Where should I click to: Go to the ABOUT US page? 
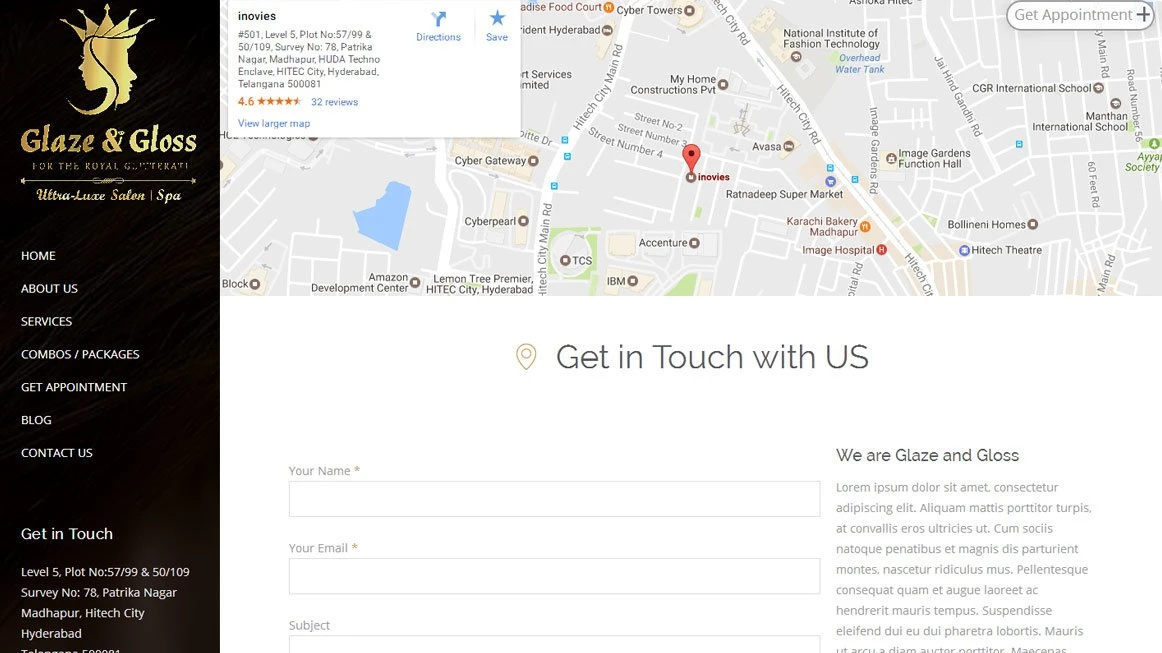49,288
